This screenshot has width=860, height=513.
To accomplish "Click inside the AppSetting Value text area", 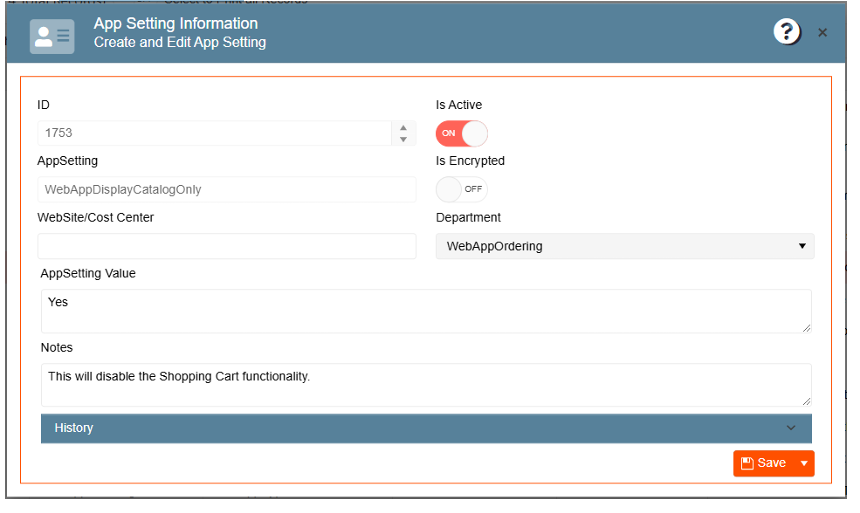I will [425, 310].
